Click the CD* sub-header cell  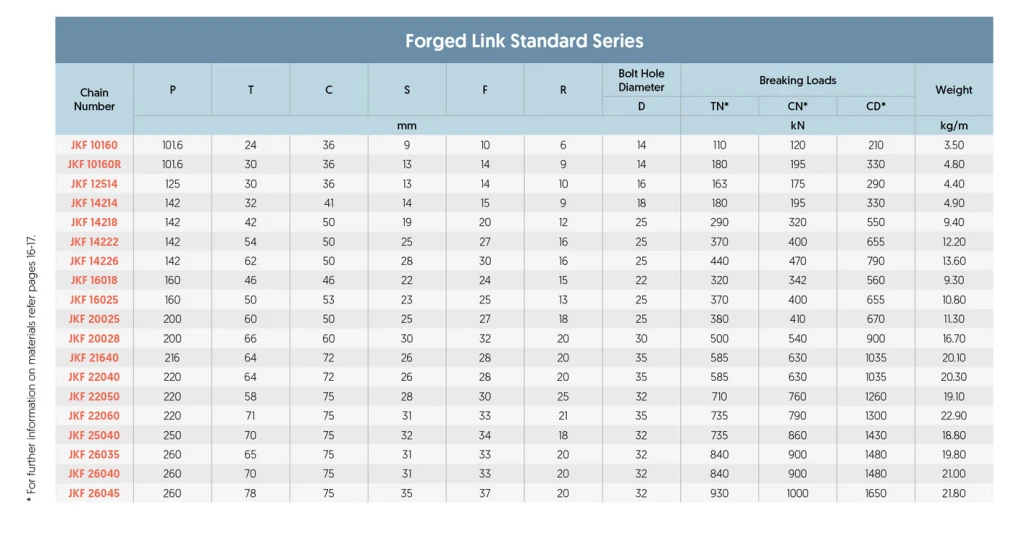click(x=875, y=106)
